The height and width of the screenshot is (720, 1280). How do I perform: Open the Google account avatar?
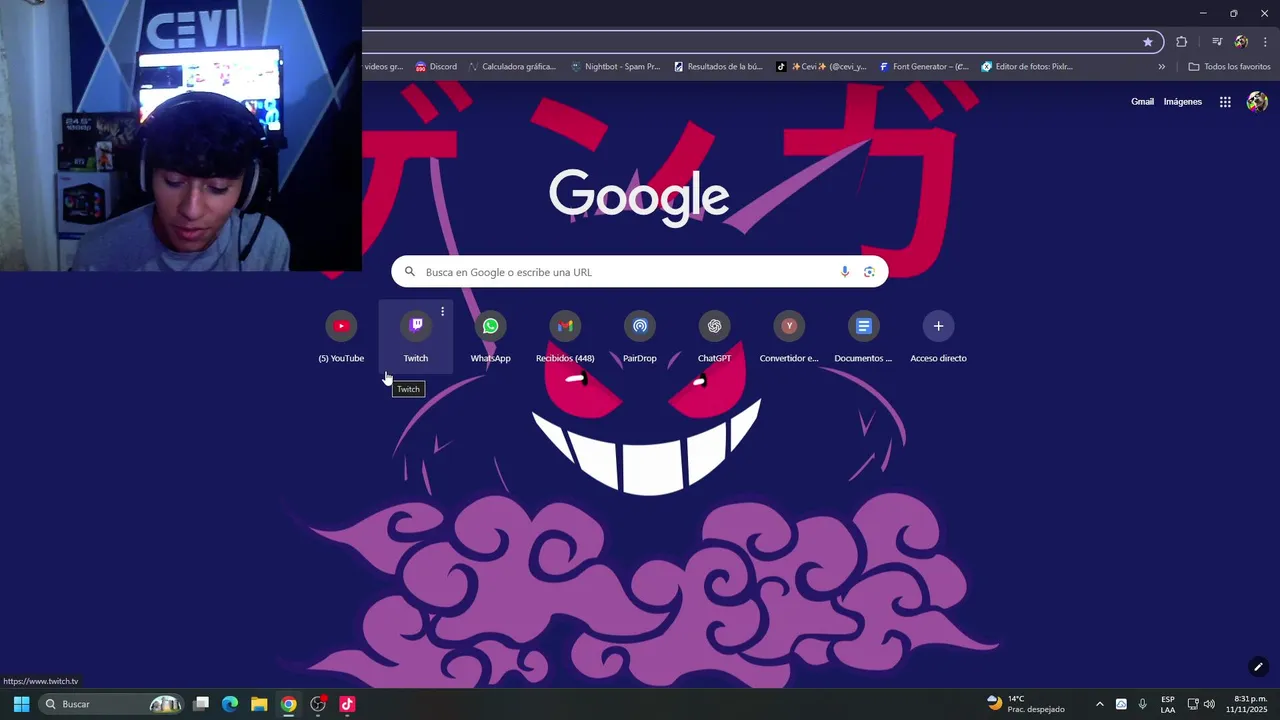[1257, 102]
